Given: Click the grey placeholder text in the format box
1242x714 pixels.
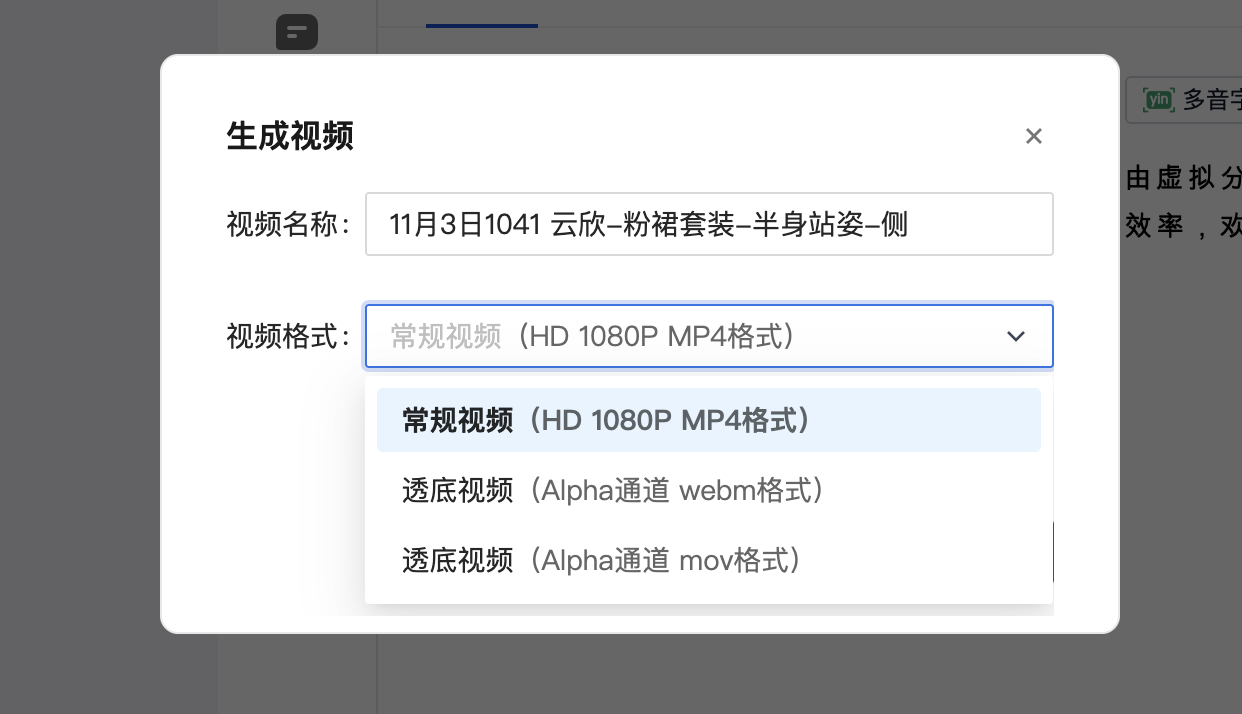Looking at the screenshot, I should tap(446, 336).
